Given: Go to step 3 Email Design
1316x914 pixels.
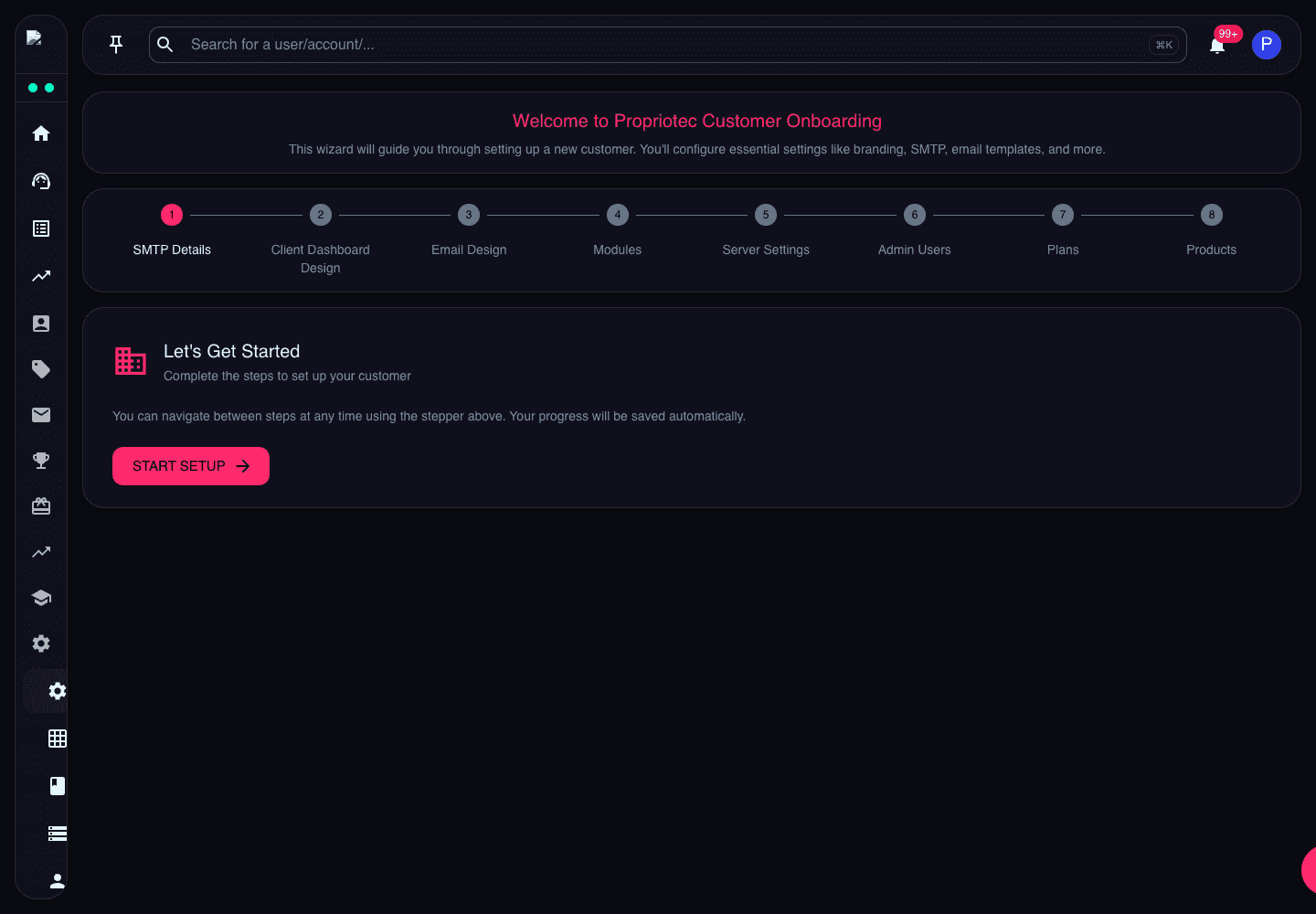Looking at the screenshot, I should point(469,231).
